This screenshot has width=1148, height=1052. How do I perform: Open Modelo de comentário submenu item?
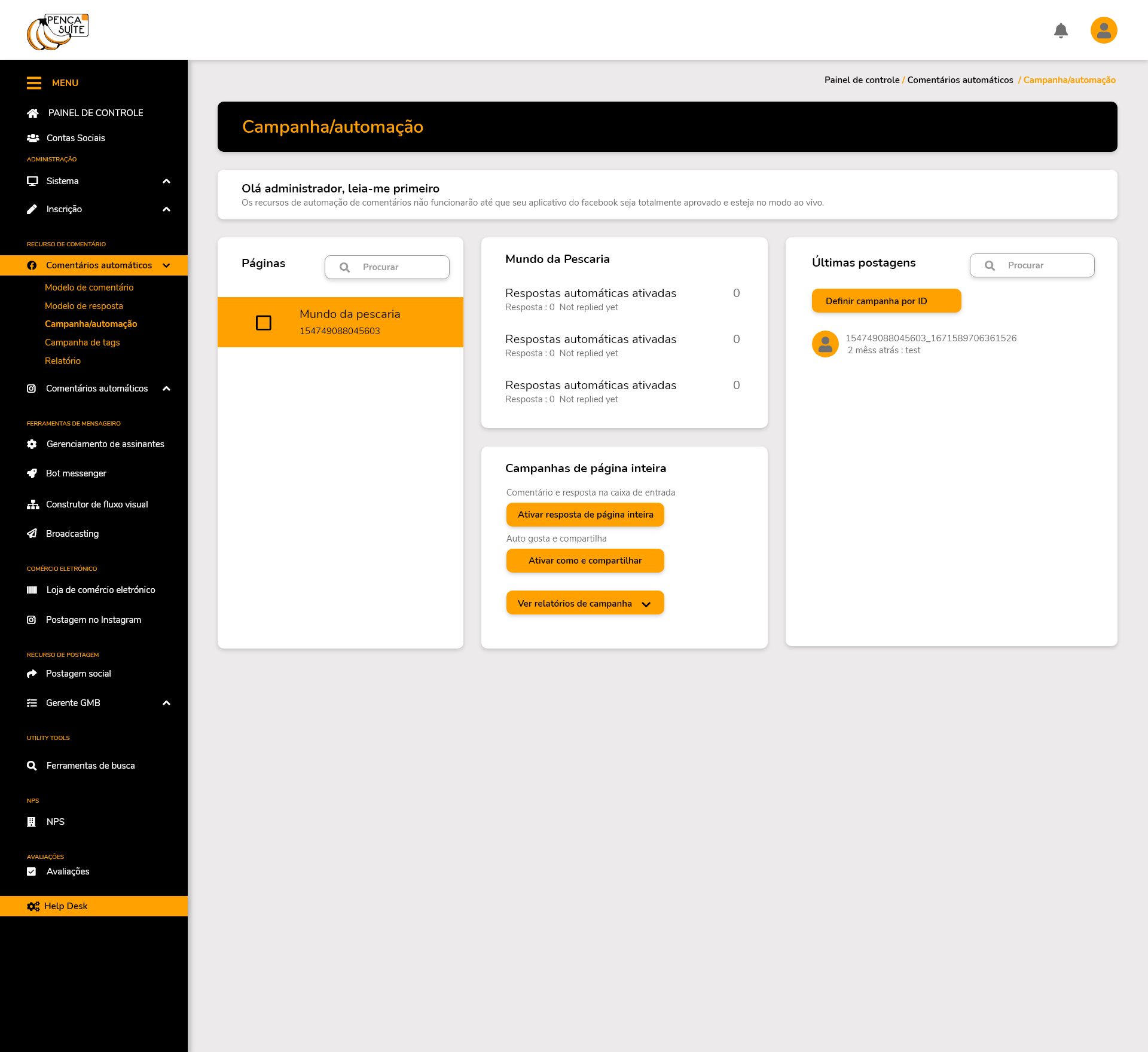coord(89,288)
